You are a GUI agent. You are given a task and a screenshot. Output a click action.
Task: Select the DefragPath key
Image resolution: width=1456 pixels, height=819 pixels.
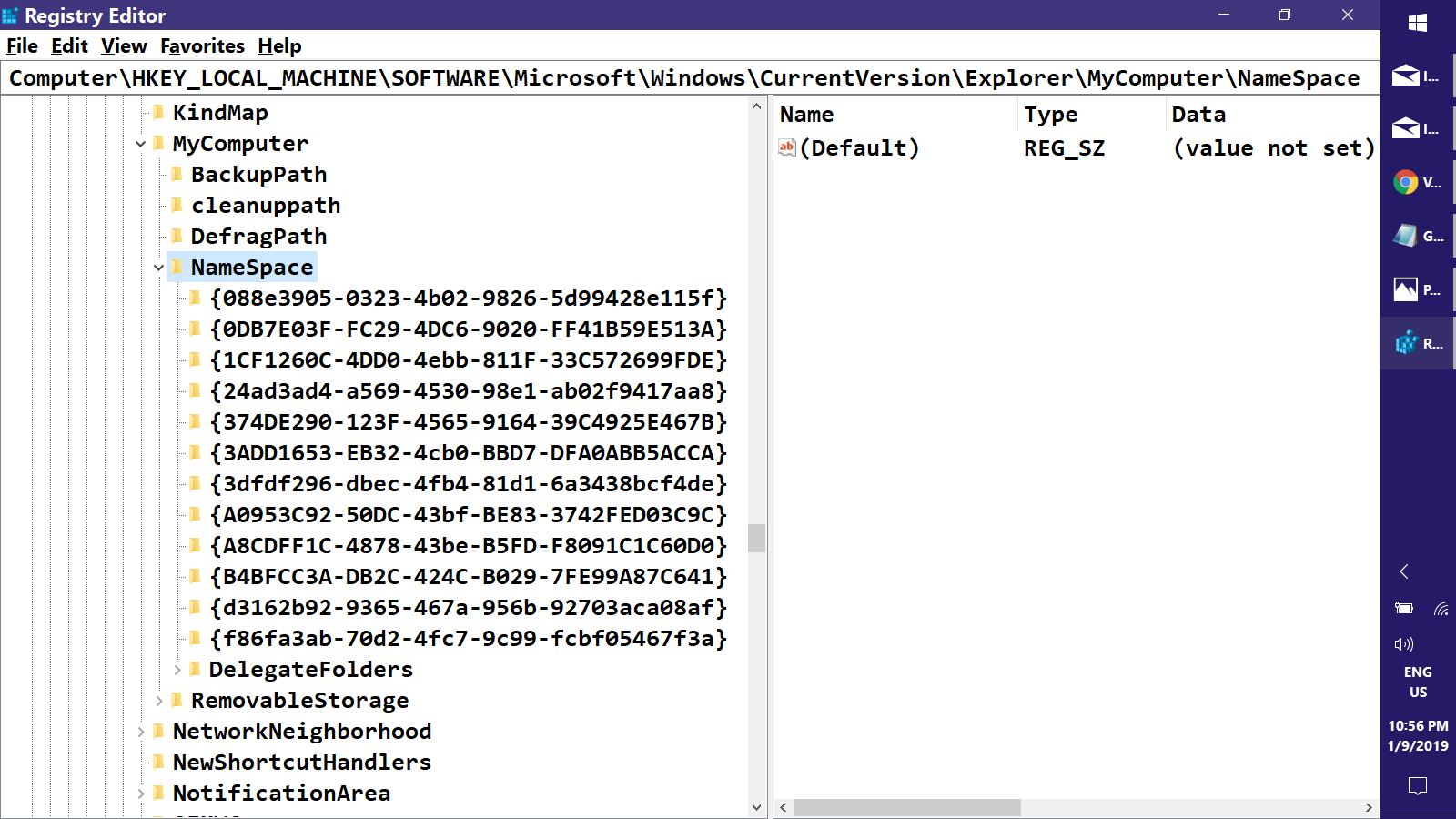click(258, 237)
